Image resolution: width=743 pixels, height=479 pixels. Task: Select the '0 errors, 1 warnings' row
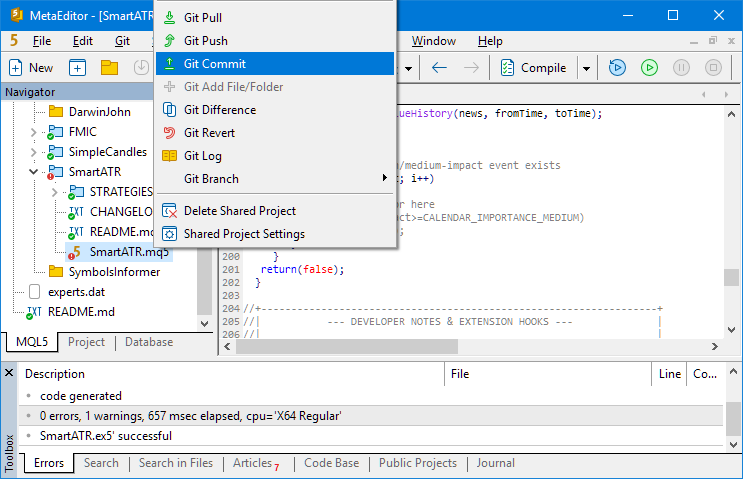coord(371,416)
